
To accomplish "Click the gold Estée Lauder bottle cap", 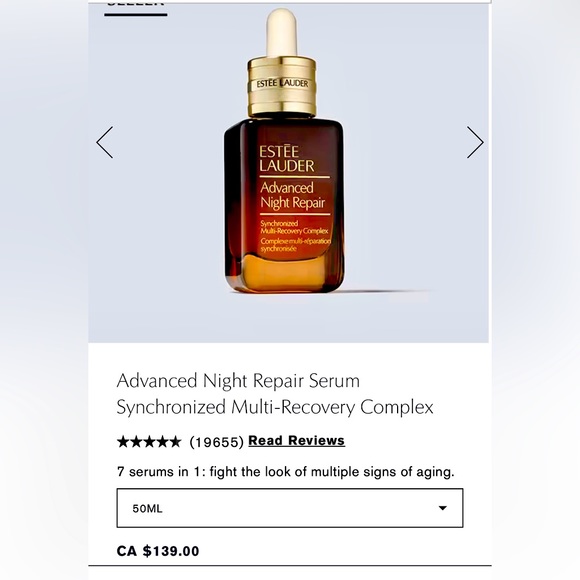I will tap(282, 86).
